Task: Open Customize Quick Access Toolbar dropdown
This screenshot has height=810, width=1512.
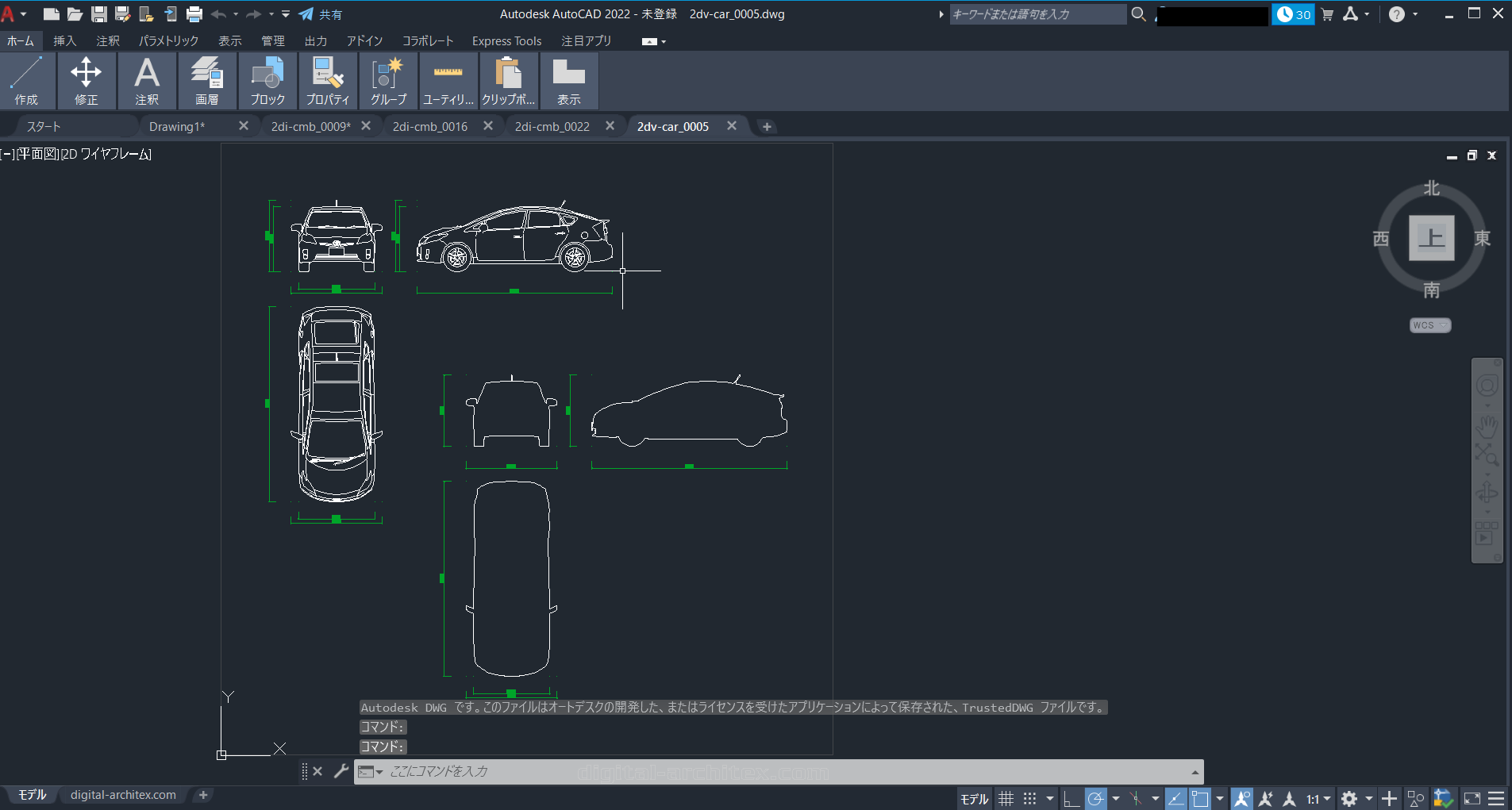Action: click(x=286, y=14)
